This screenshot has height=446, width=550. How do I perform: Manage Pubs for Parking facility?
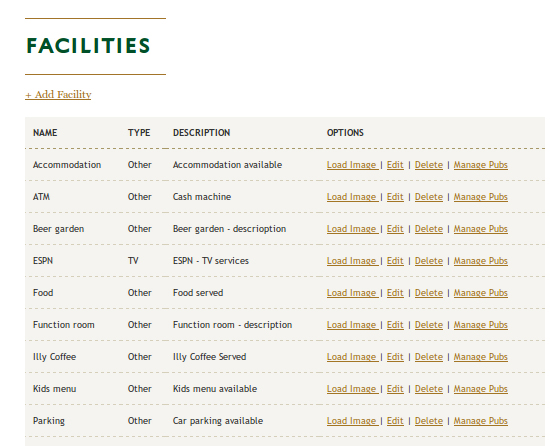pos(481,421)
